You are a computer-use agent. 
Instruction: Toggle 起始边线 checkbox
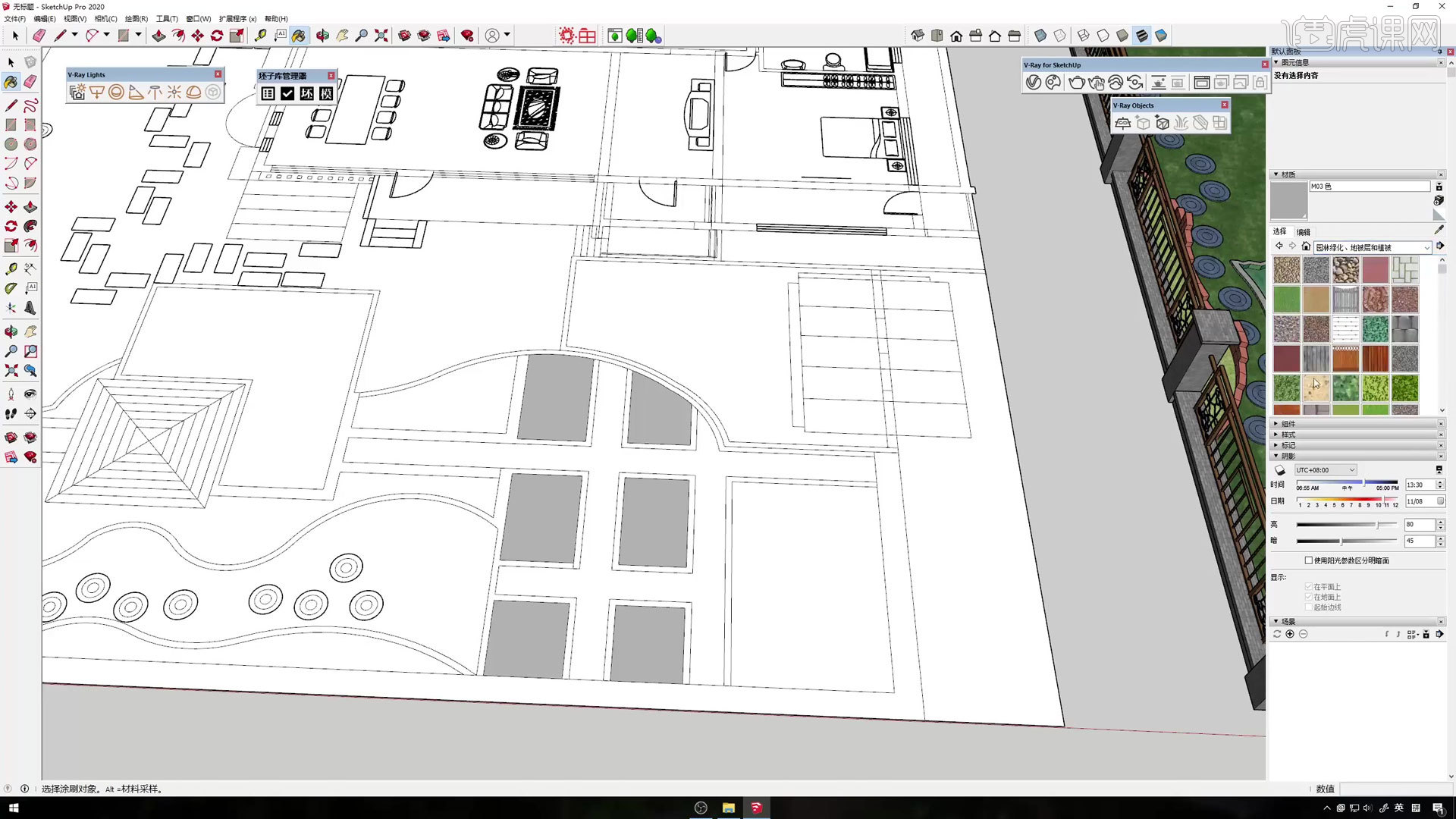(1308, 607)
